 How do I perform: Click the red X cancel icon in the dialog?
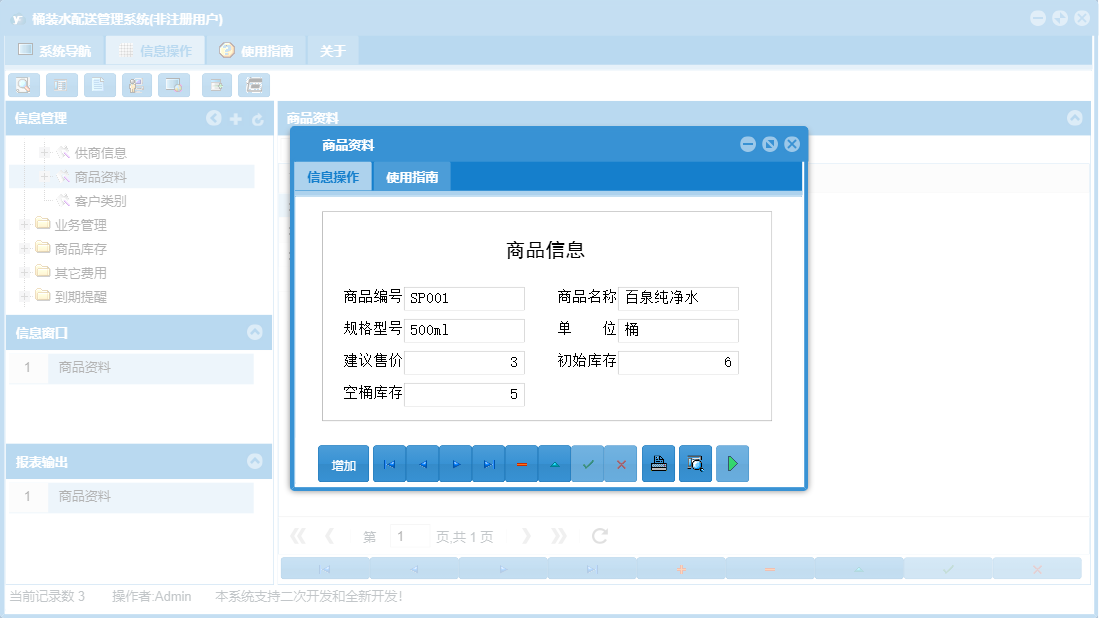(x=621, y=463)
